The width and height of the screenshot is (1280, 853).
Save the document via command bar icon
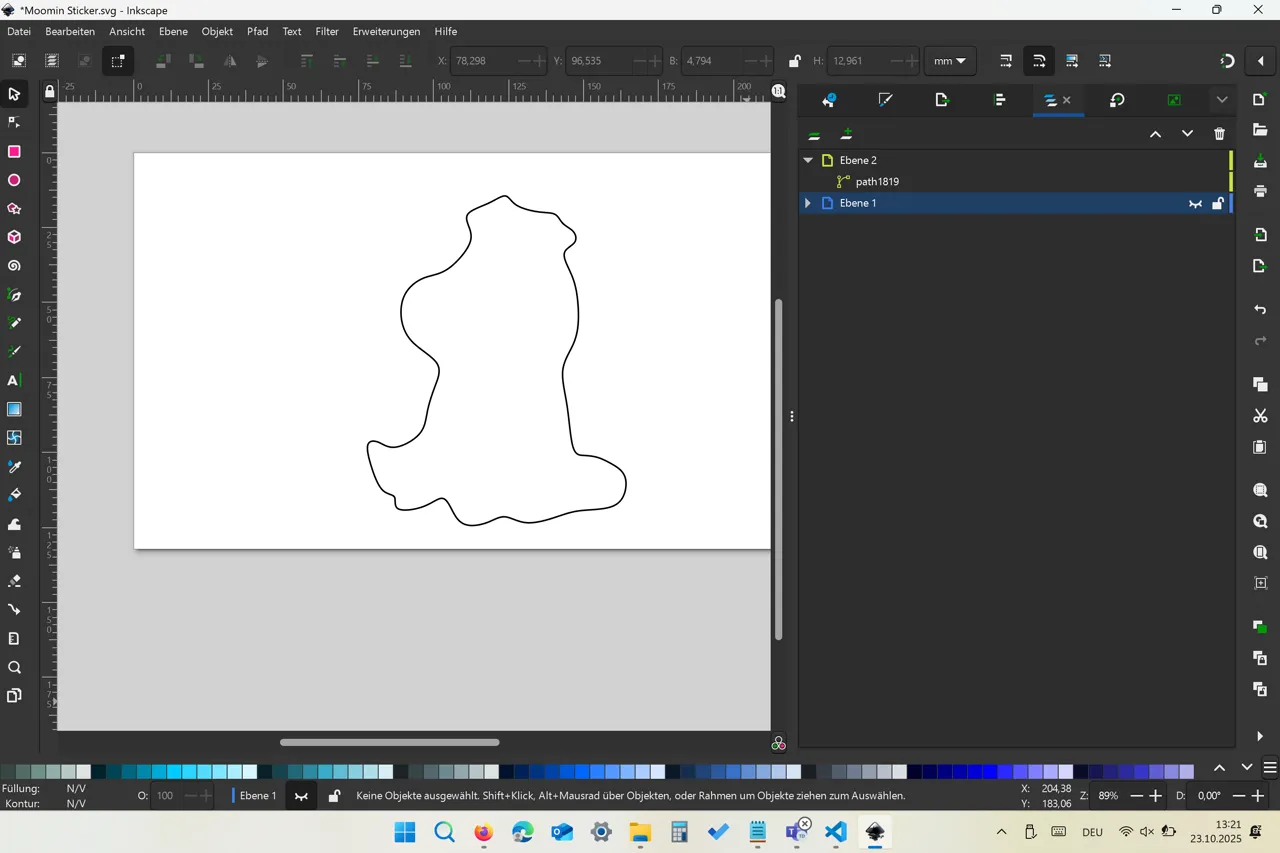pyautogui.click(x=1260, y=161)
